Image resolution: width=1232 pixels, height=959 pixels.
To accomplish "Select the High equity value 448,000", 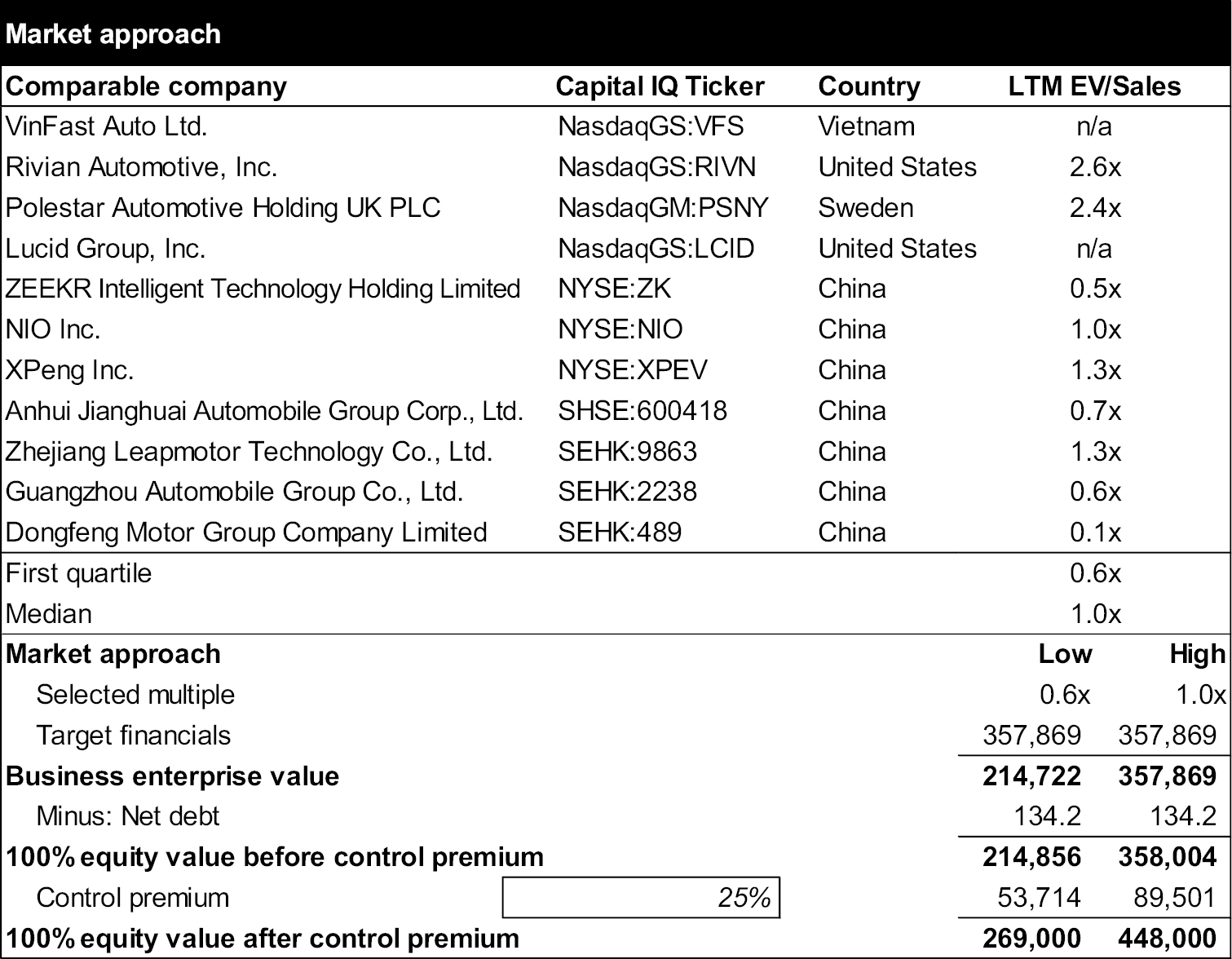I will [1167, 939].
